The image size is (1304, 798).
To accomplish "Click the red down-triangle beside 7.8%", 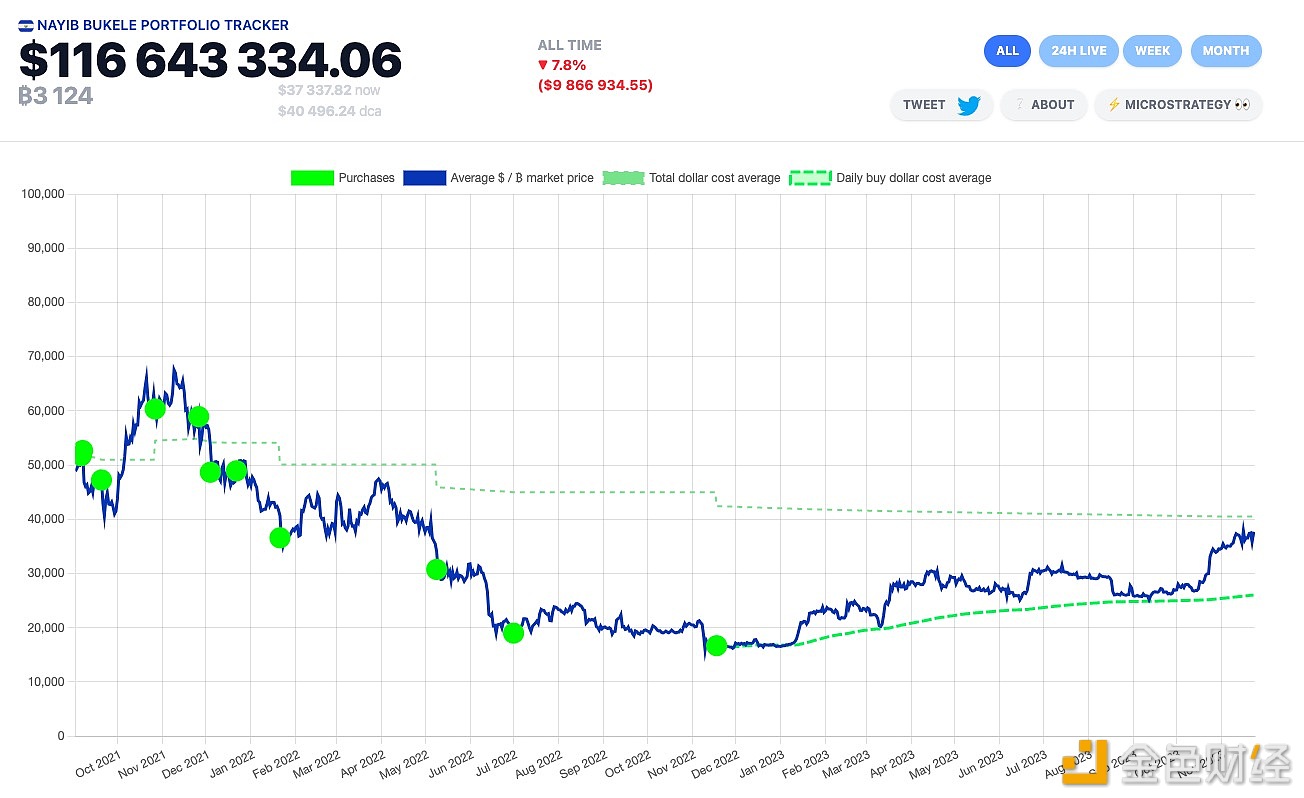I will coord(543,65).
